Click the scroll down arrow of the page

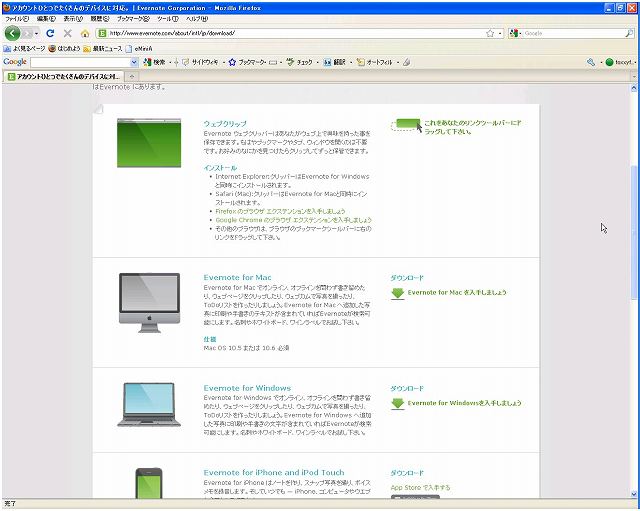[634, 494]
